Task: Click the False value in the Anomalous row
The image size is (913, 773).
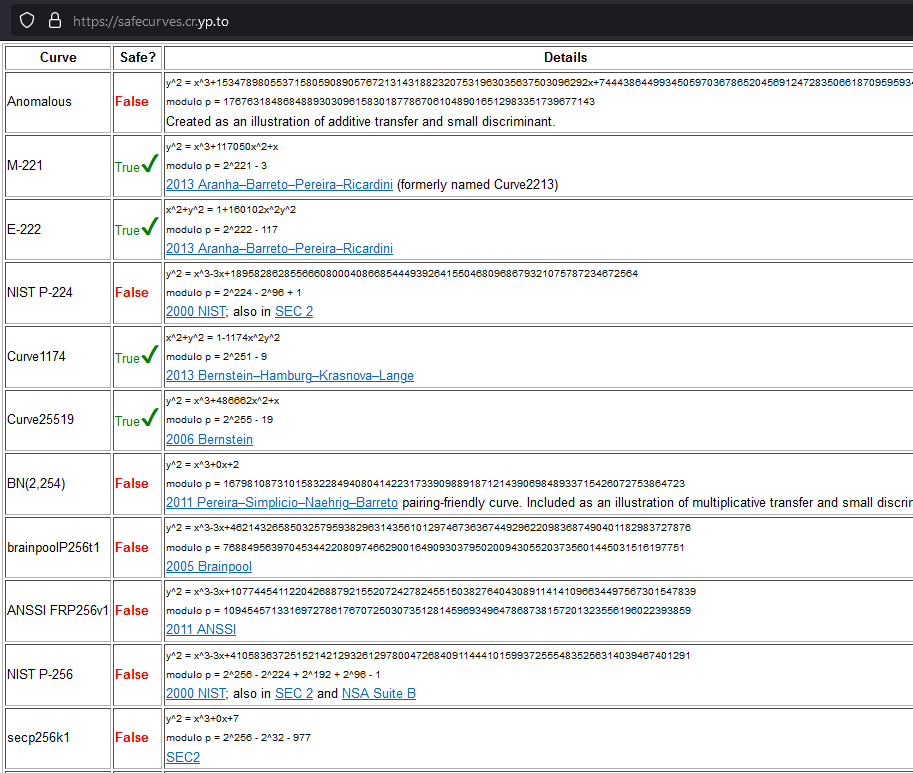Action: tap(132, 102)
